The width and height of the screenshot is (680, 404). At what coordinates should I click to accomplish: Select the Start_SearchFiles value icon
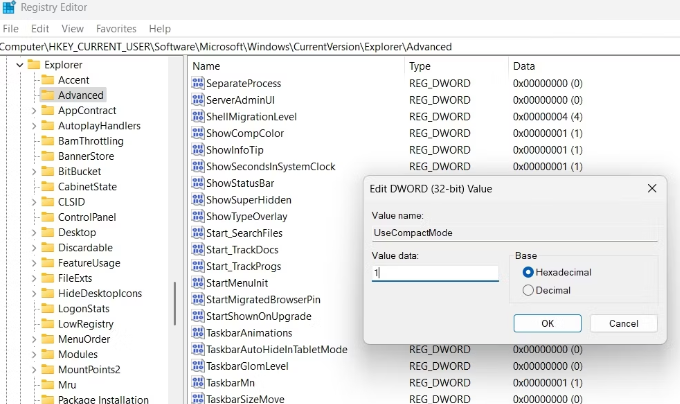198,233
